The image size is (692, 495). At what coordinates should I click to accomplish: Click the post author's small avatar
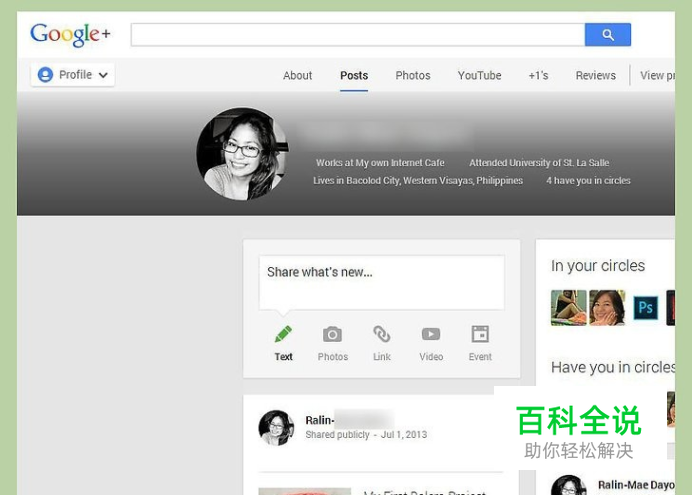276,427
